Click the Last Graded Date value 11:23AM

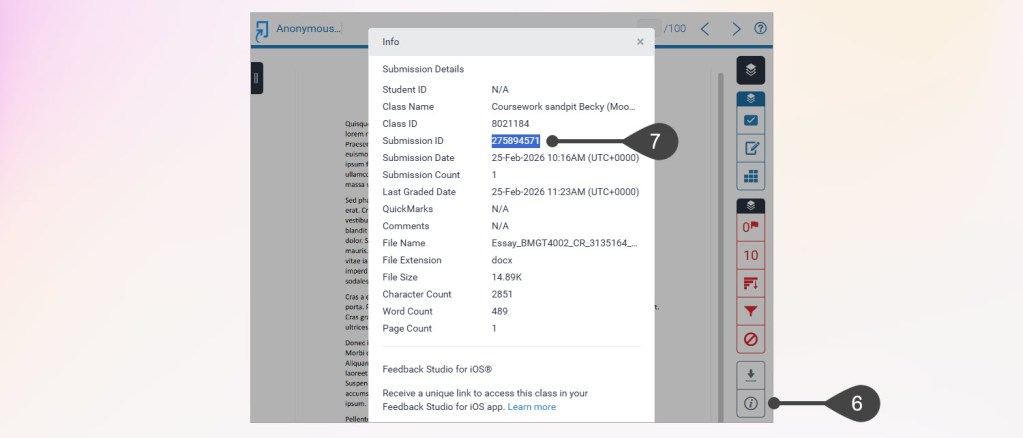(565, 192)
